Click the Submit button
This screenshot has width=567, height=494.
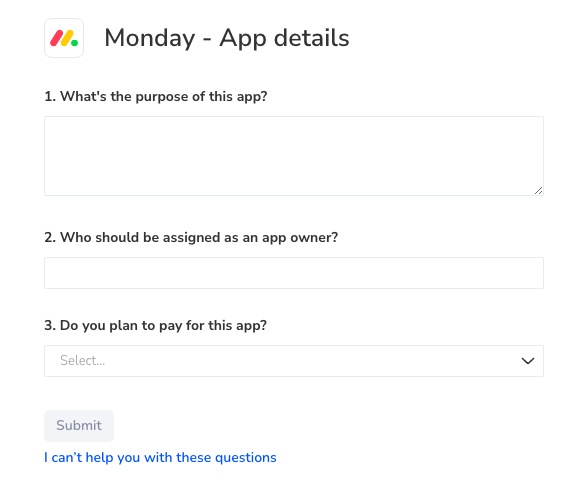point(79,426)
